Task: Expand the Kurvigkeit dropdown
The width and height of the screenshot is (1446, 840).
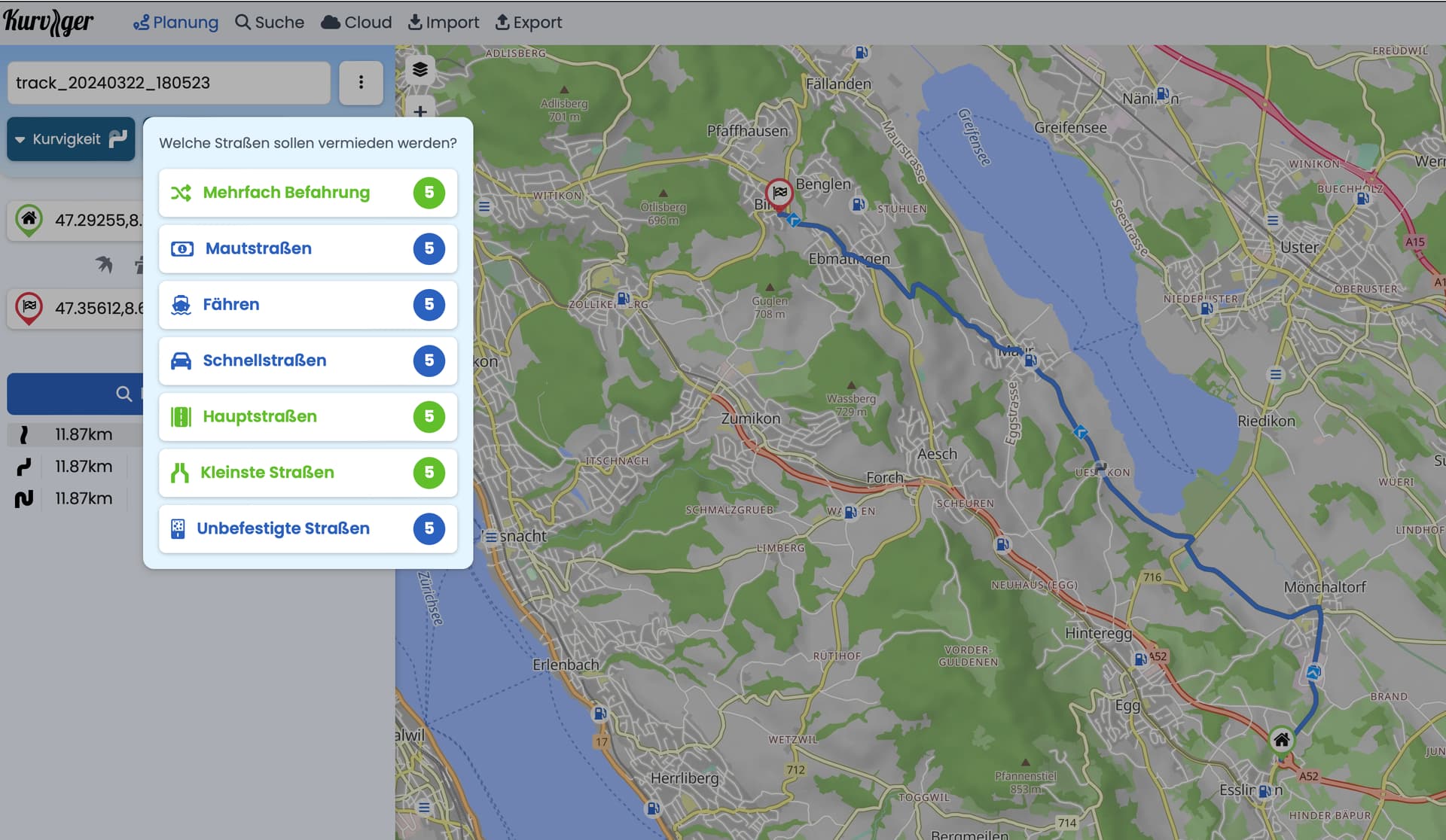Action: pyautogui.click(x=71, y=139)
